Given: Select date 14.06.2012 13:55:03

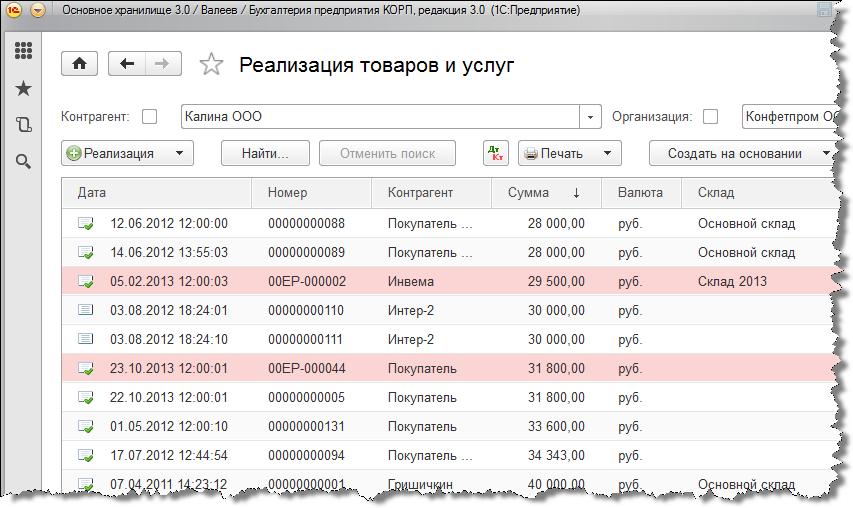Looking at the screenshot, I should click(169, 252).
